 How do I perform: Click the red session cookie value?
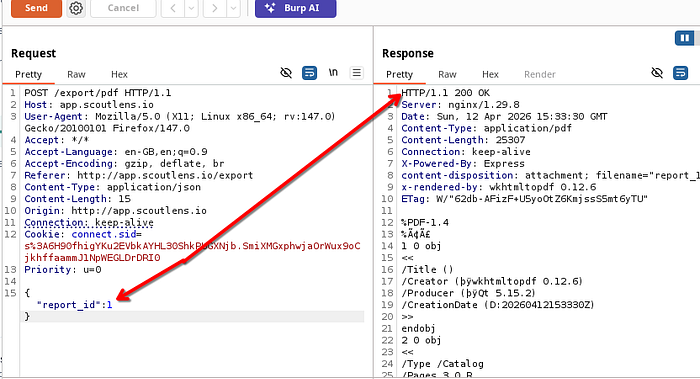tap(192, 252)
